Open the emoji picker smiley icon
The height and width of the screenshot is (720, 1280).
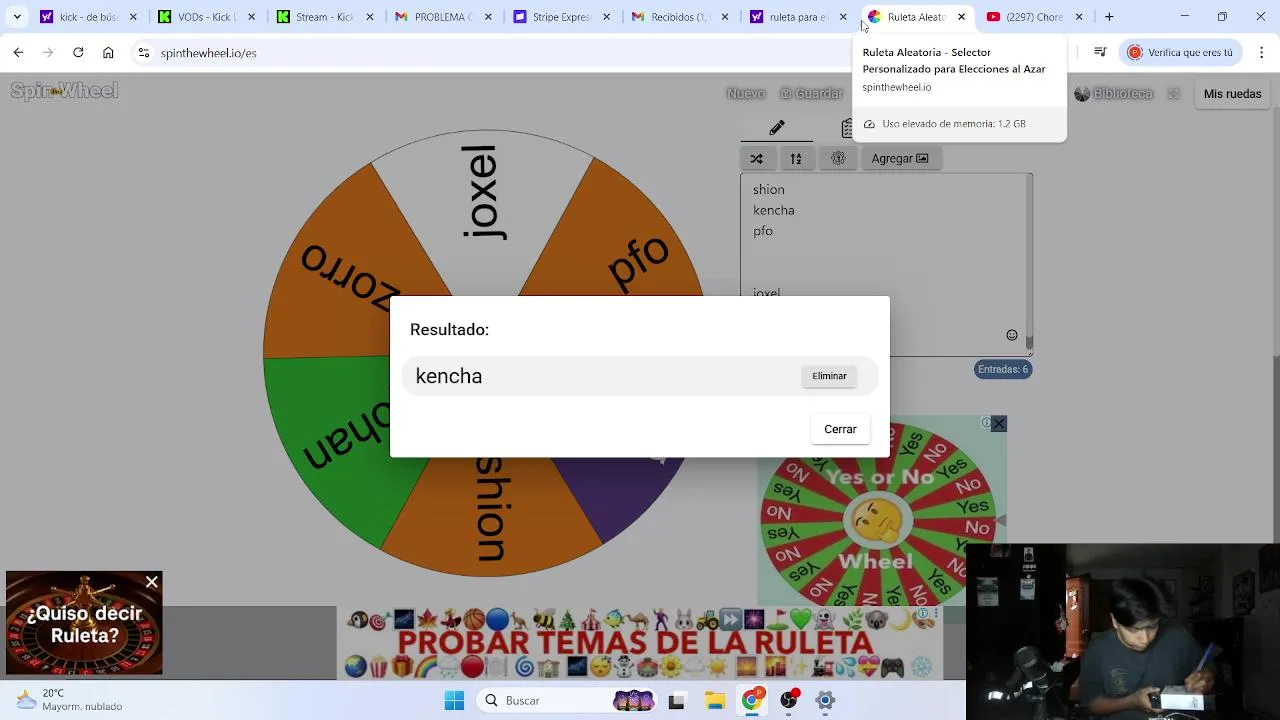[x=1012, y=335]
